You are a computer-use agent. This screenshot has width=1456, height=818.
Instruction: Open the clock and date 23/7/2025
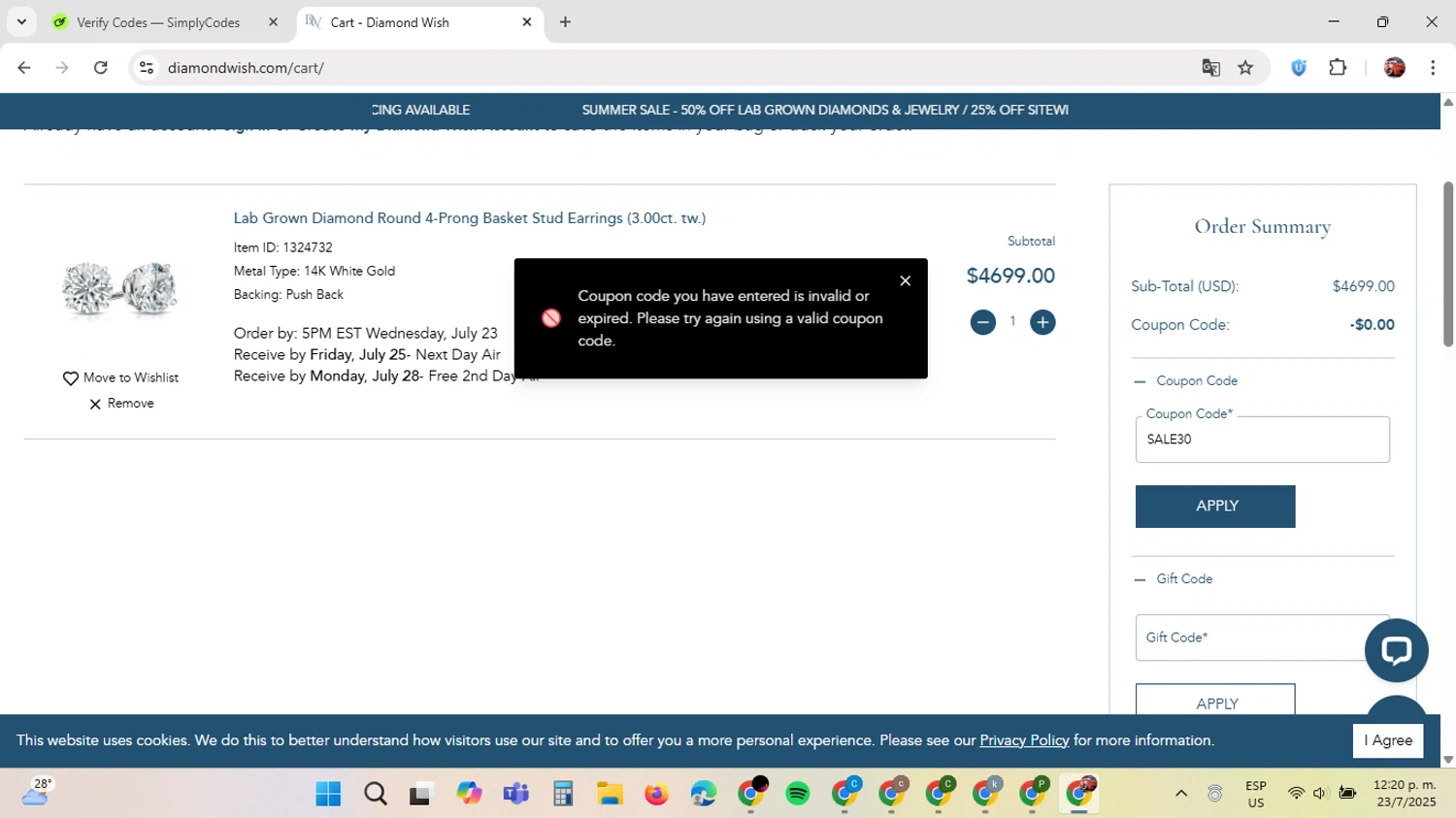(x=1405, y=794)
